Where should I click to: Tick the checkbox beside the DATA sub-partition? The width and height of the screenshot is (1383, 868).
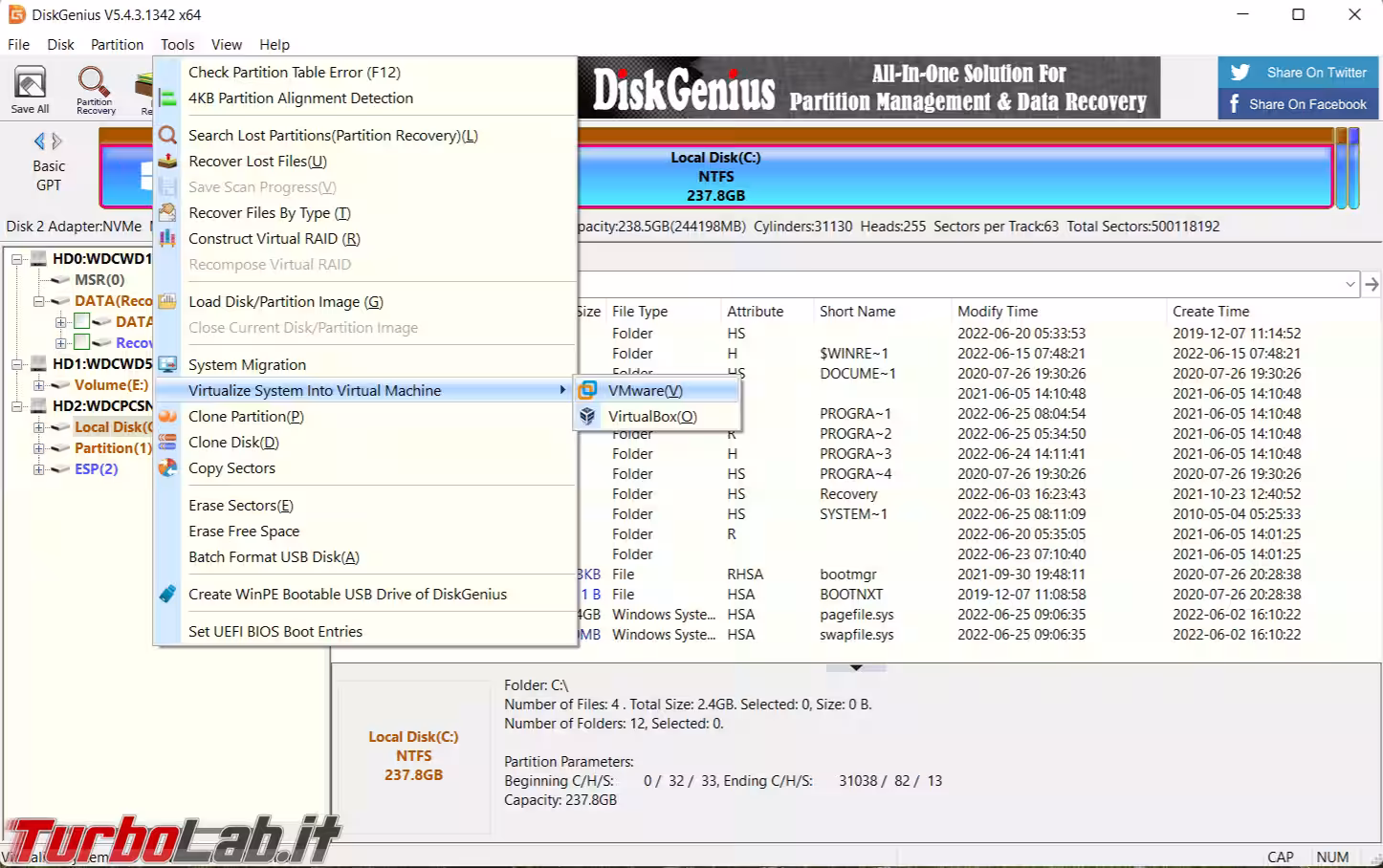(x=82, y=322)
